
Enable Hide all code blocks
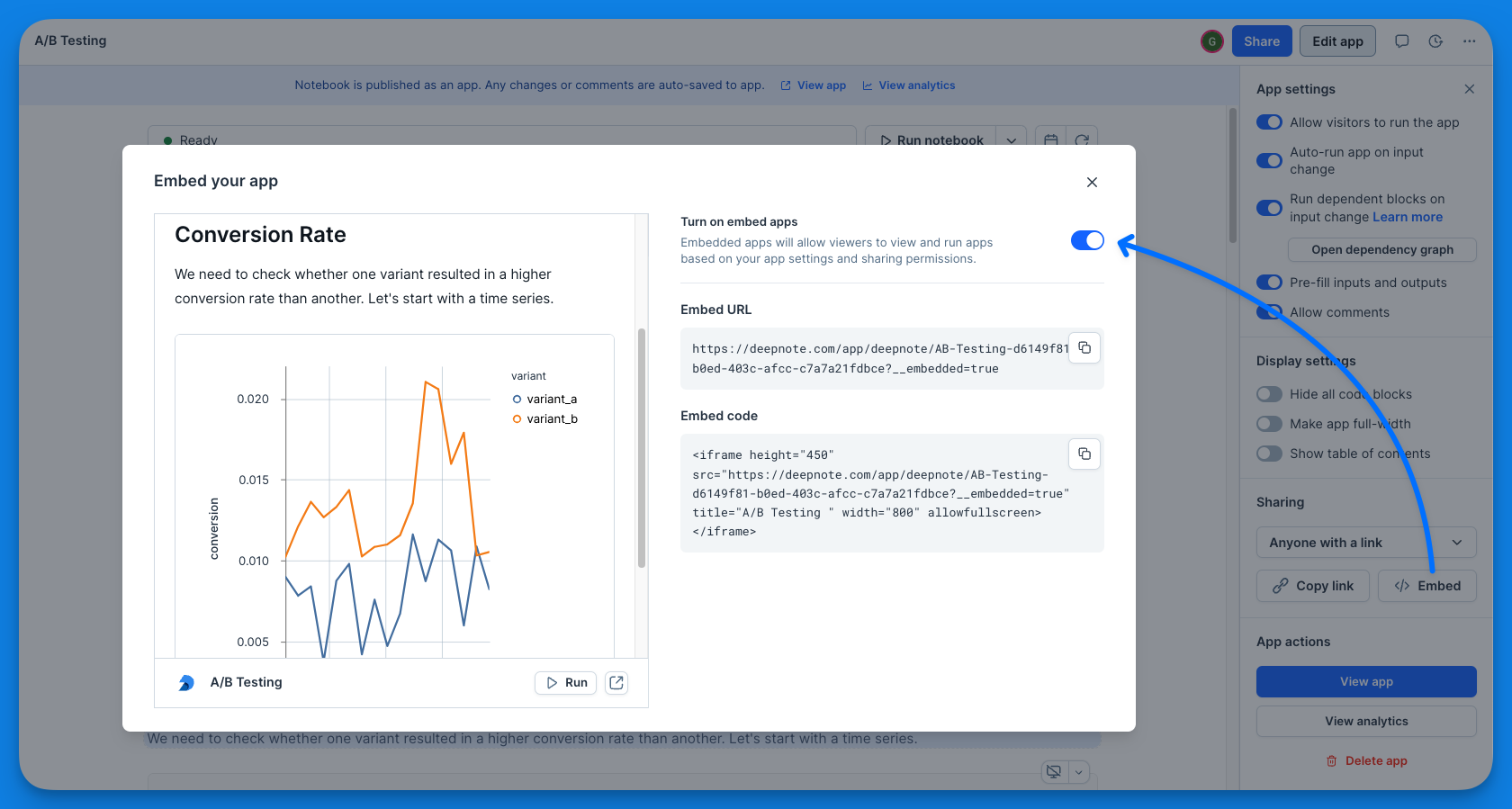coord(1269,394)
